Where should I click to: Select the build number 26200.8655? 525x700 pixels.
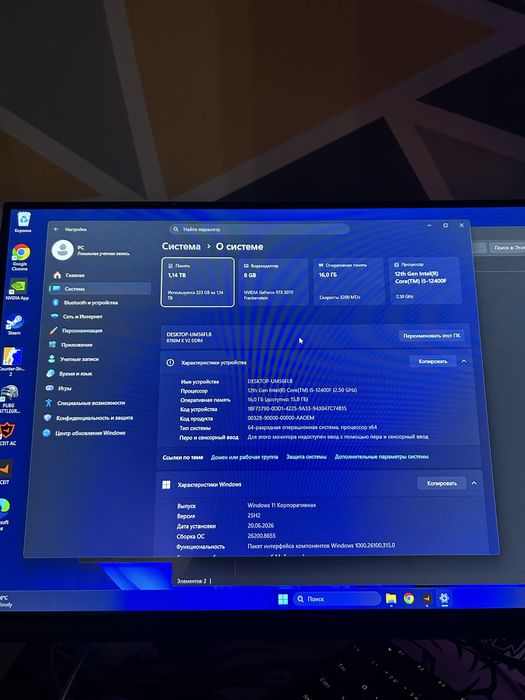[262, 536]
